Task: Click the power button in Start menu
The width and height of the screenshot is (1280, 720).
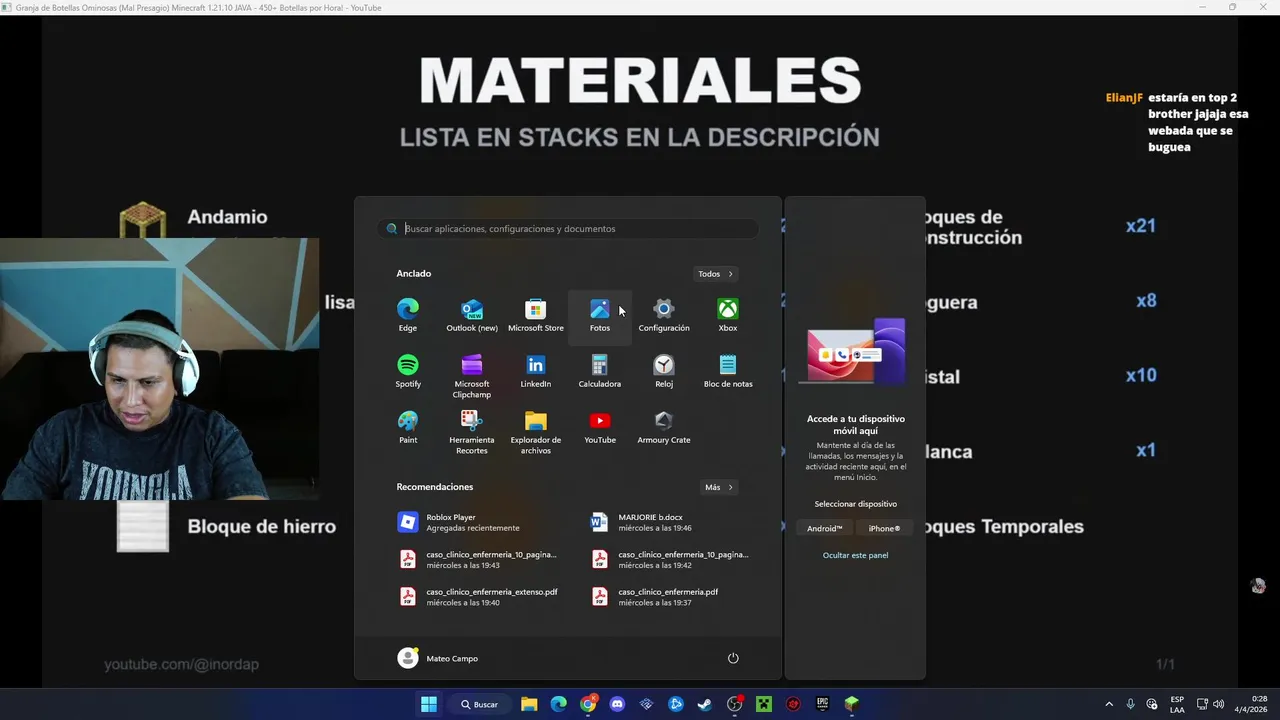Action: 733,658
